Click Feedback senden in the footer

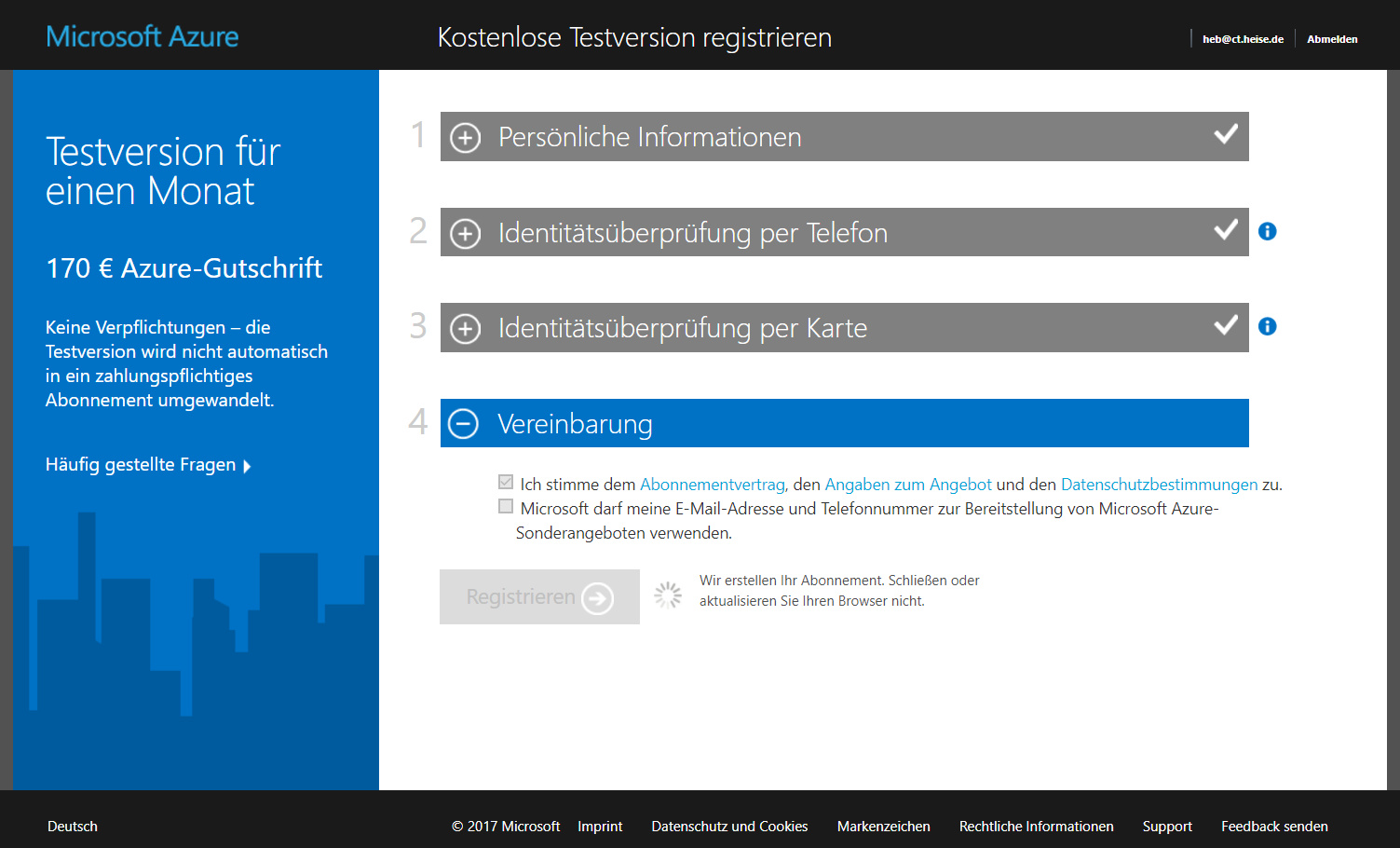[1274, 827]
